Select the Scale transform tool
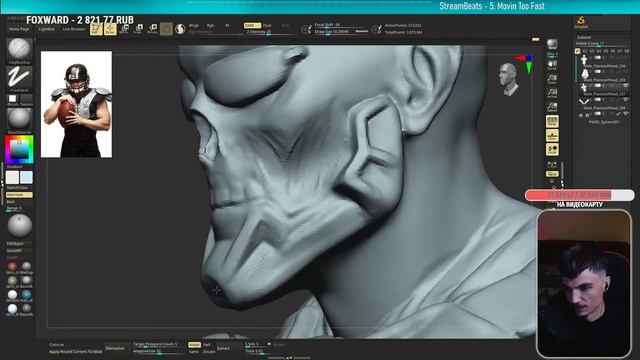The image size is (640, 360). point(138,29)
